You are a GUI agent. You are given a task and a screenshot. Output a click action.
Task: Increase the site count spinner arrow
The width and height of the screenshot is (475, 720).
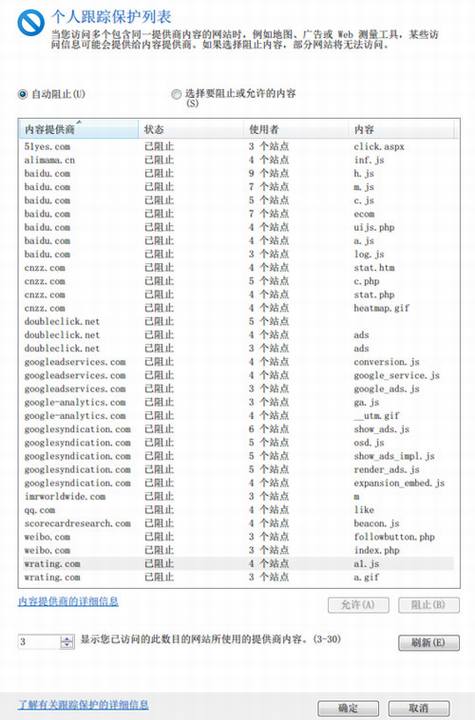pyautogui.click(x=67, y=639)
